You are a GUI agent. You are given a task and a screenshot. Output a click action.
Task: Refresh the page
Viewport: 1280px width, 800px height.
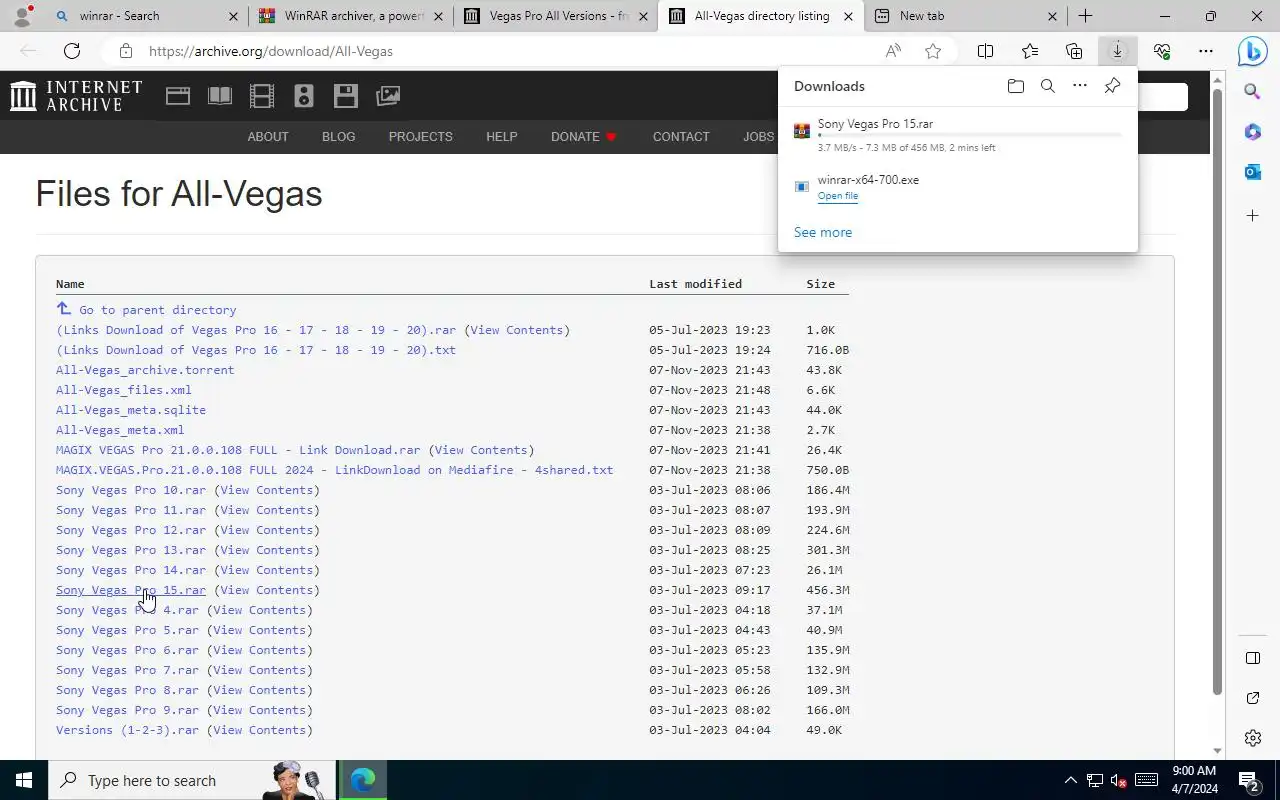pos(72,51)
